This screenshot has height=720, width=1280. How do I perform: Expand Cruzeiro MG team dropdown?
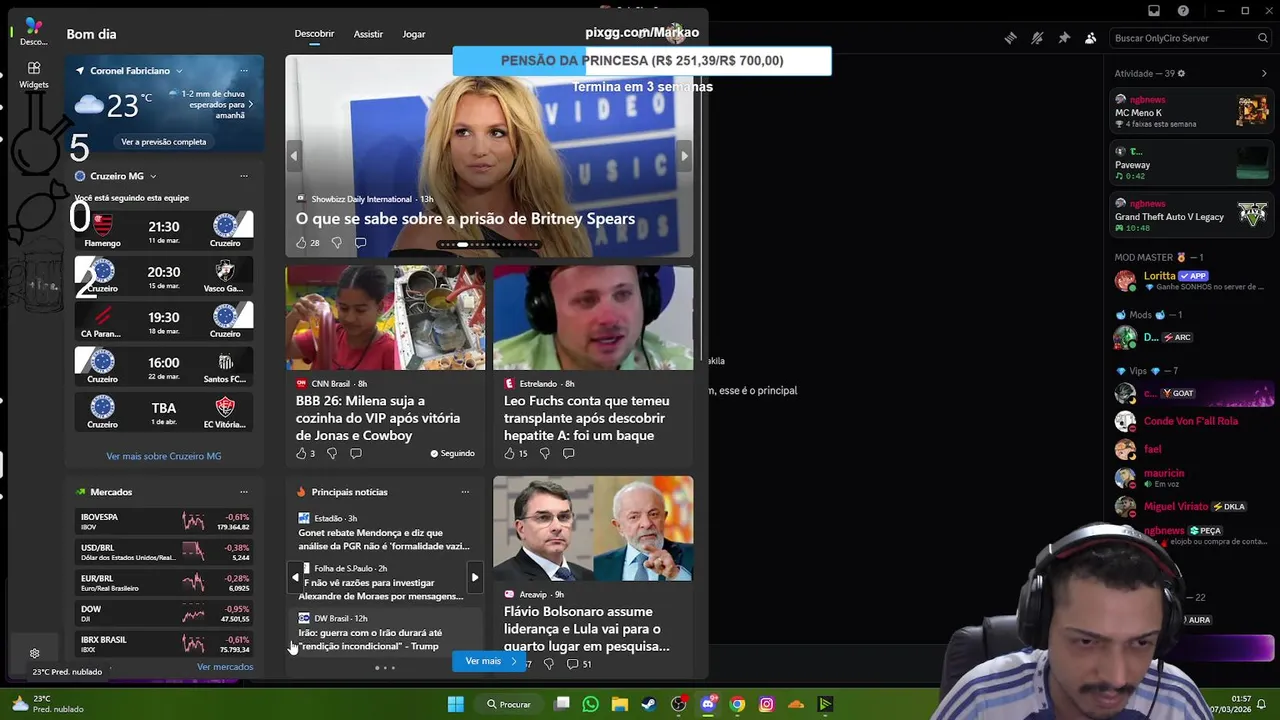pyautogui.click(x=153, y=176)
